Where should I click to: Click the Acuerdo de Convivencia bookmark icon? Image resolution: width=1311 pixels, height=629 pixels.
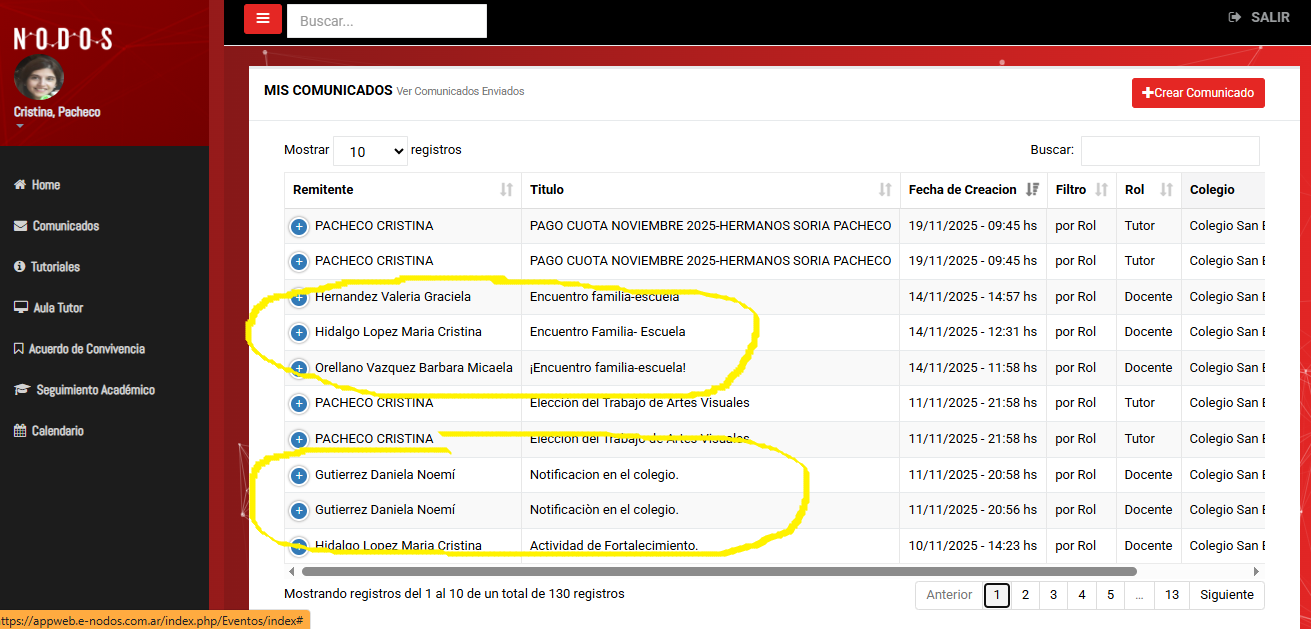point(19,349)
